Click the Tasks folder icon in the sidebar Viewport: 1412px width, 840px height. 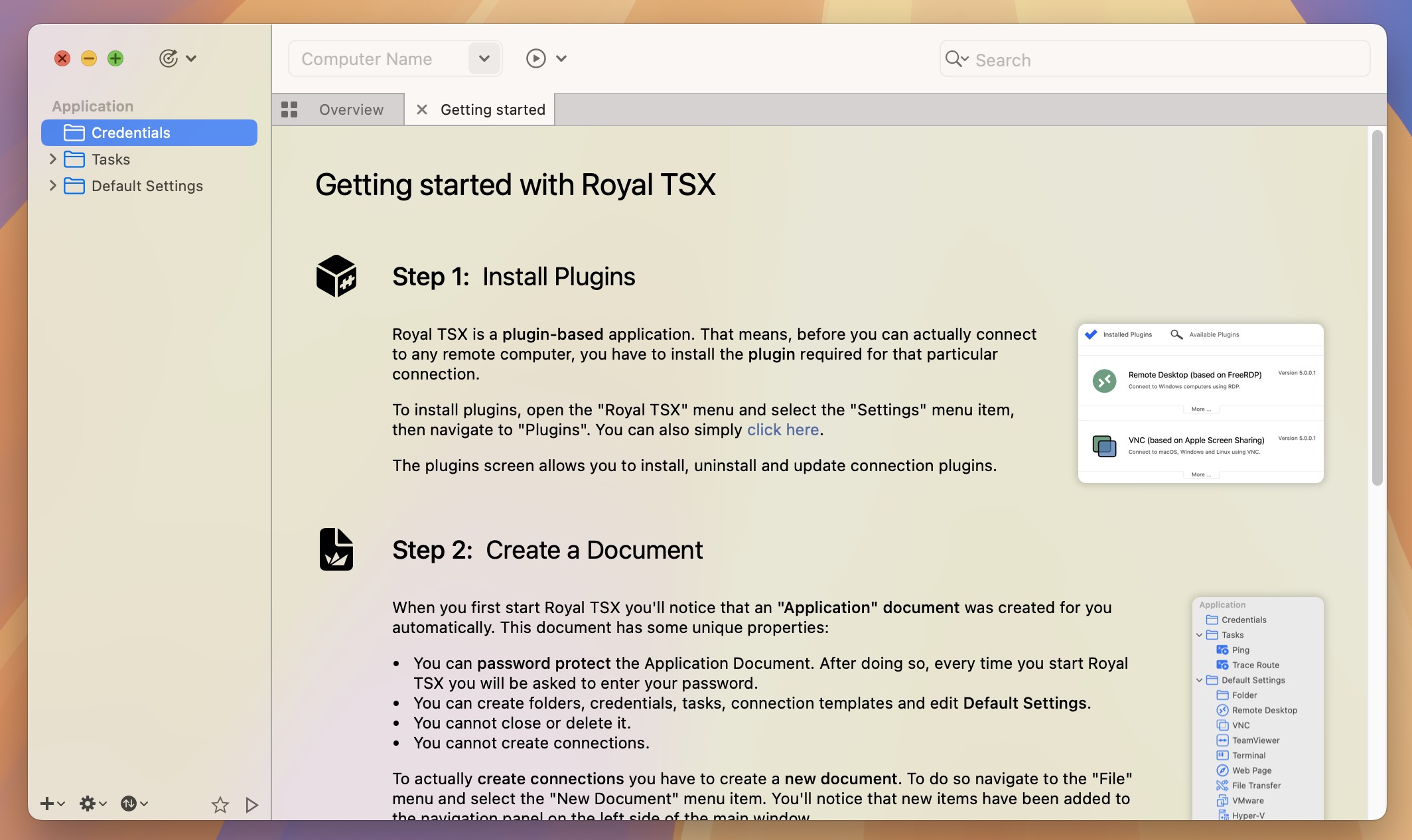click(x=74, y=159)
